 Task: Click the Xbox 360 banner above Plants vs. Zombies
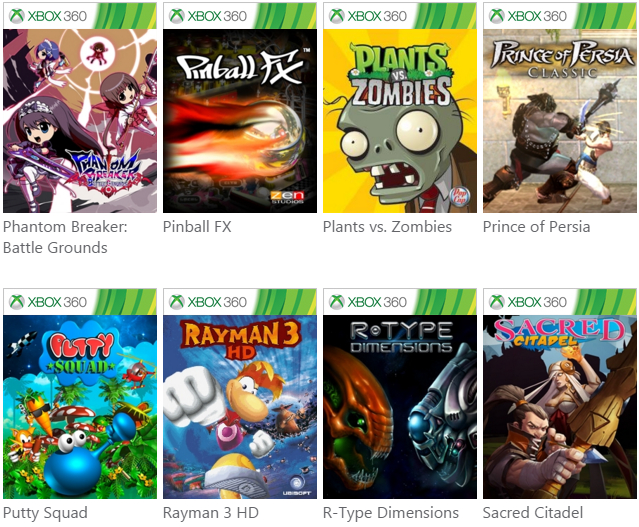pos(400,16)
